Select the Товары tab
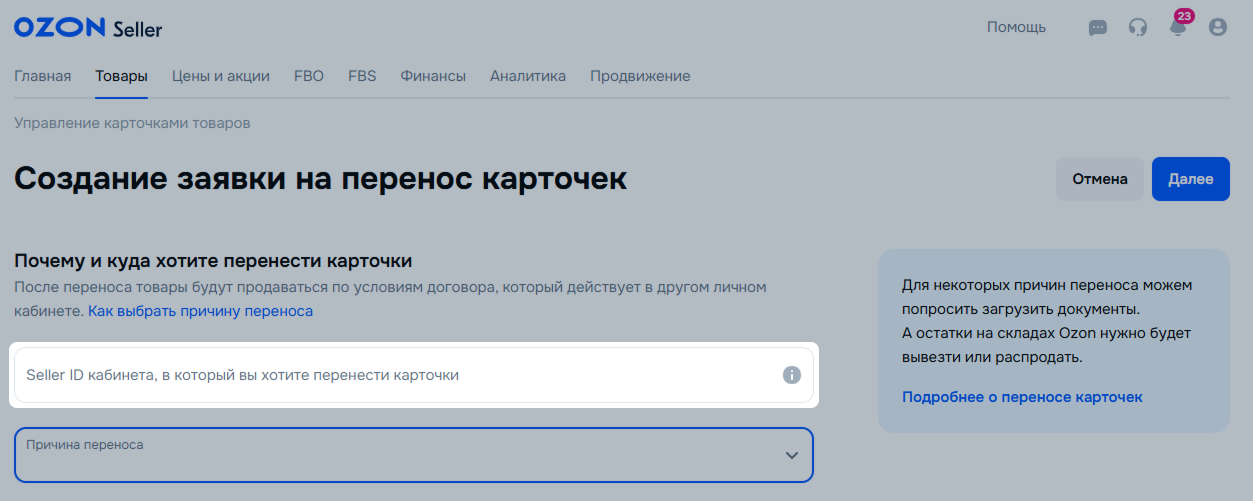Screen dimensions: 1253x501 tap(121, 76)
